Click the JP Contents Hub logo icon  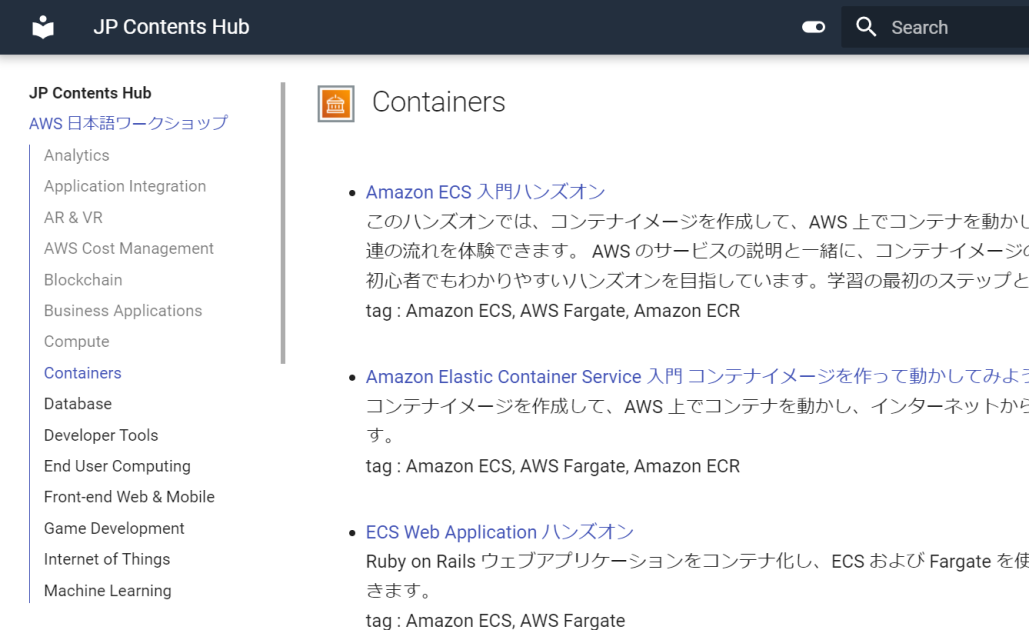click(x=42, y=27)
